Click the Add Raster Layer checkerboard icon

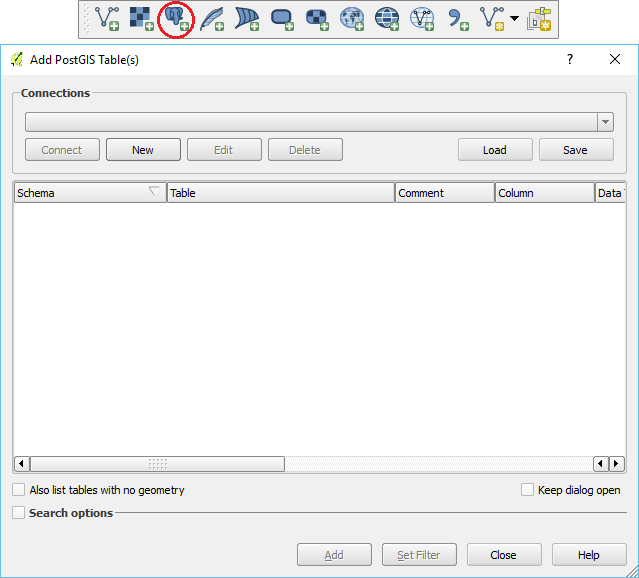(x=141, y=19)
